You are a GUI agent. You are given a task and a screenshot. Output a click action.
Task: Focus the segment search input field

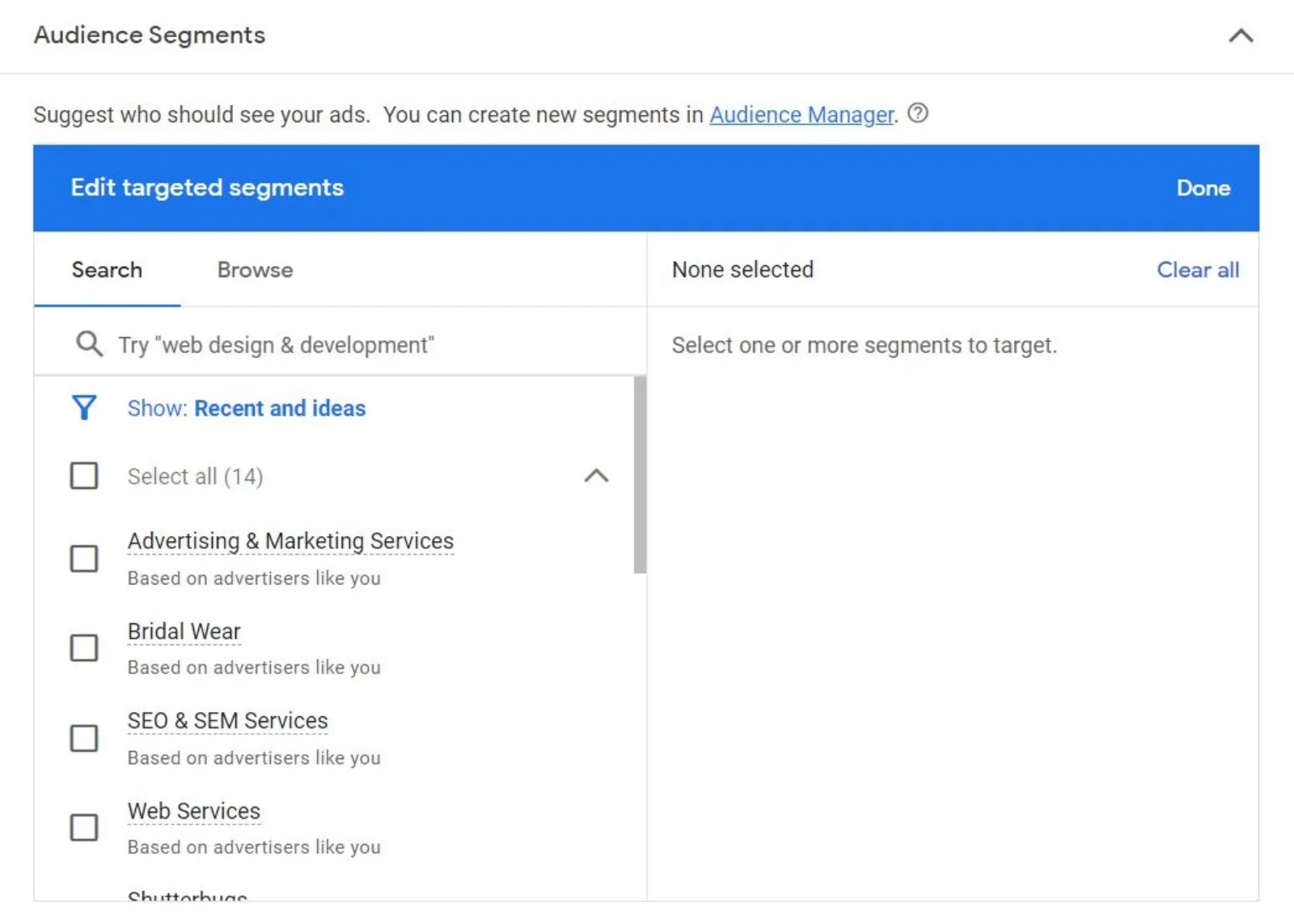(x=340, y=344)
